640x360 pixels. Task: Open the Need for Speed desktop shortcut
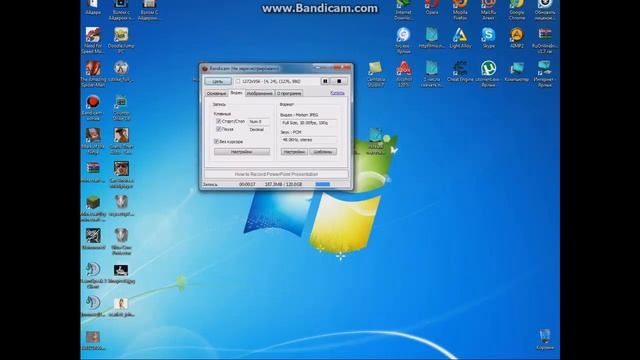coord(93,40)
